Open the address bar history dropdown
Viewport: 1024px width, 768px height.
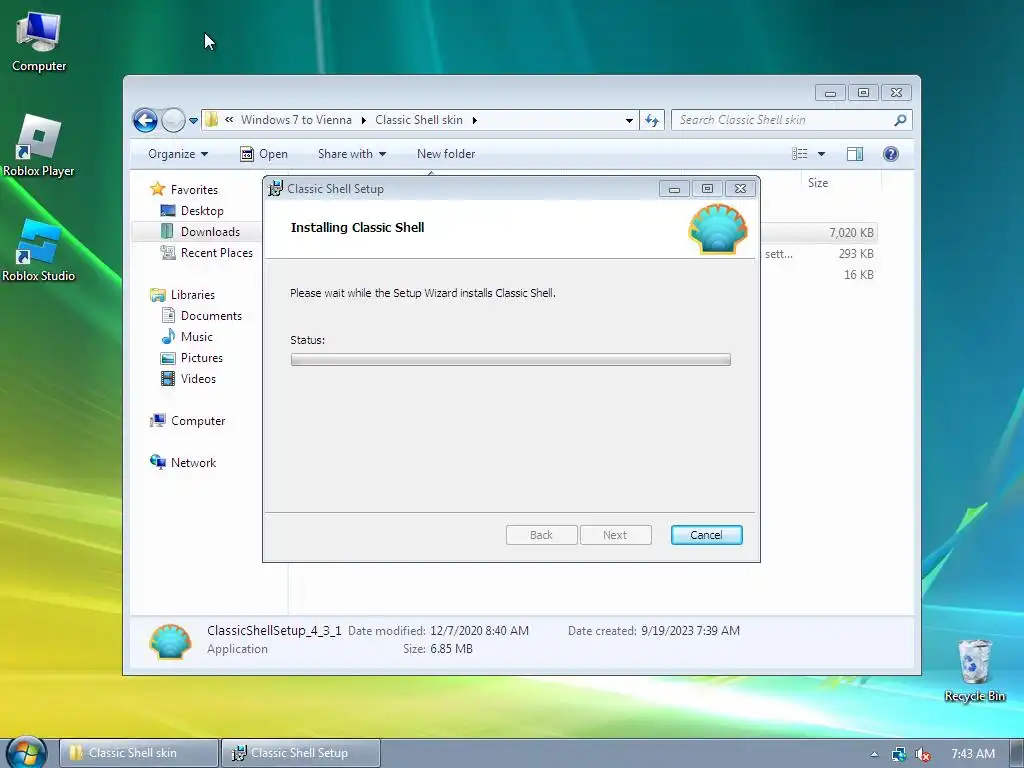click(629, 120)
